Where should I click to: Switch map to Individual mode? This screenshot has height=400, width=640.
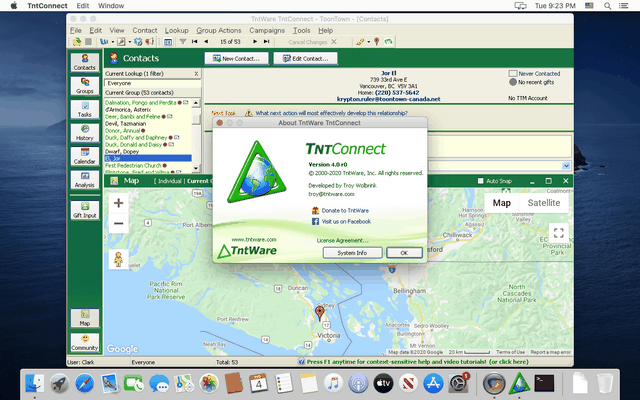pos(169,181)
